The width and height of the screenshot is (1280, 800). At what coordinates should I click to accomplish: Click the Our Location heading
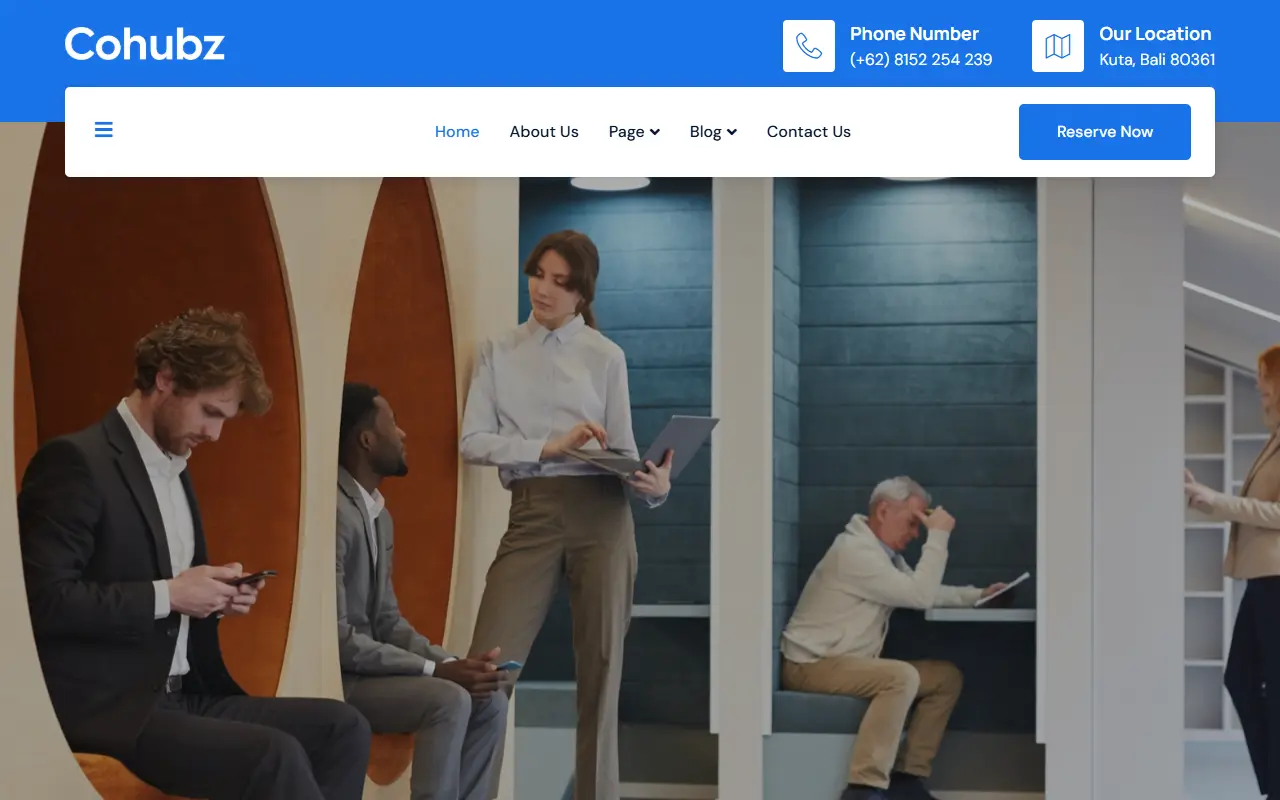[x=1155, y=34]
